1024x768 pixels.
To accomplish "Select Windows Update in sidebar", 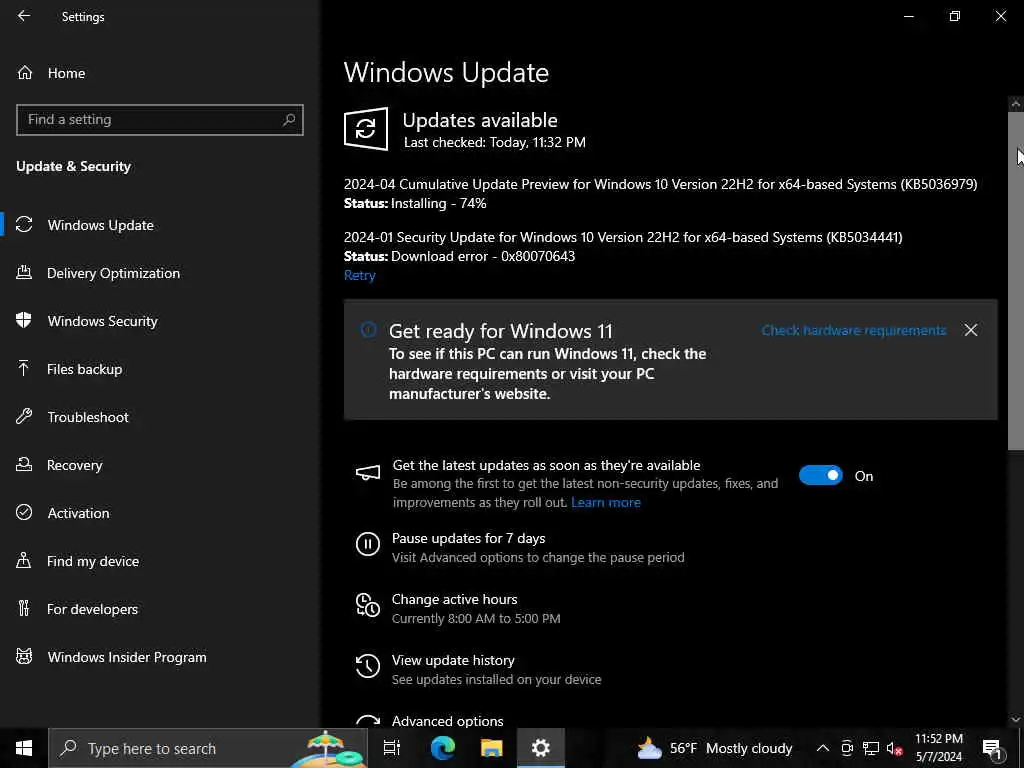I will (101, 225).
